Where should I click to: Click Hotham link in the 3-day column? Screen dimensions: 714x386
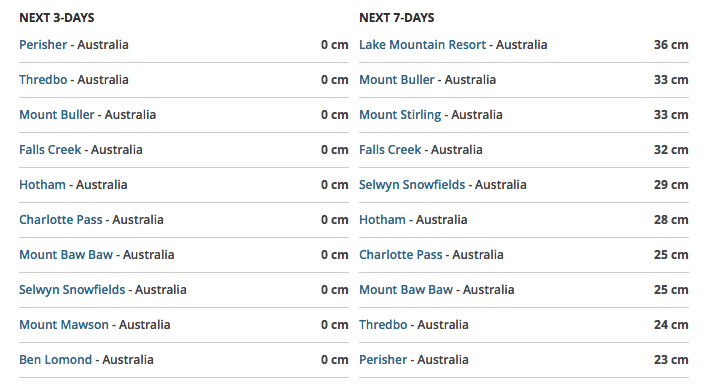point(42,185)
